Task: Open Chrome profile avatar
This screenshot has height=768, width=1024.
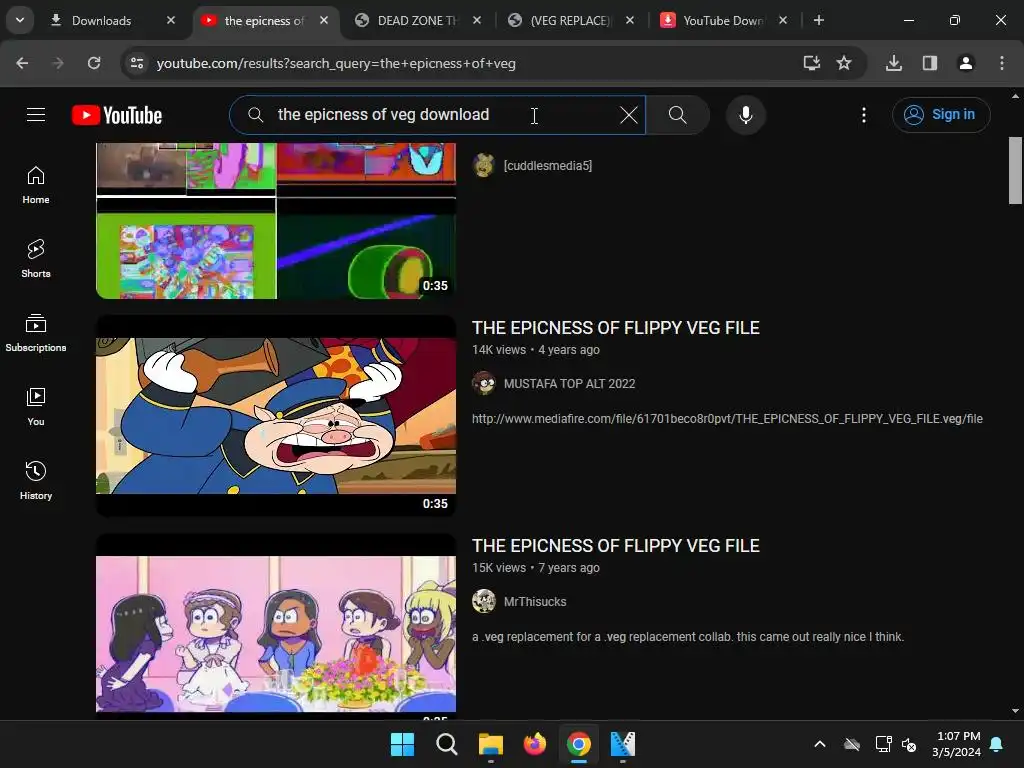Action: 965,63
